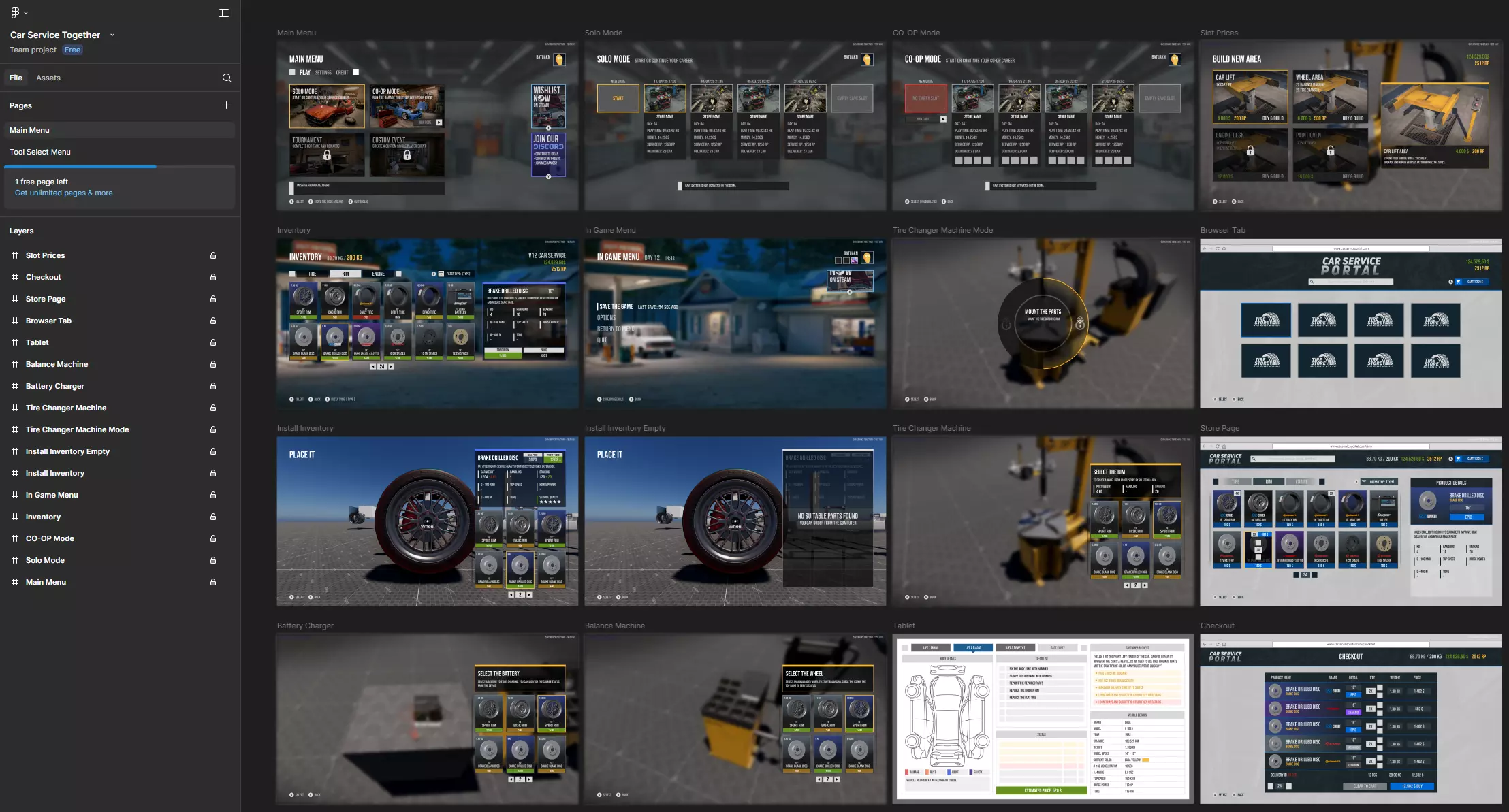Unlock the Checkout layer lock
Image resolution: width=1509 pixels, height=812 pixels.
pos(213,277)
